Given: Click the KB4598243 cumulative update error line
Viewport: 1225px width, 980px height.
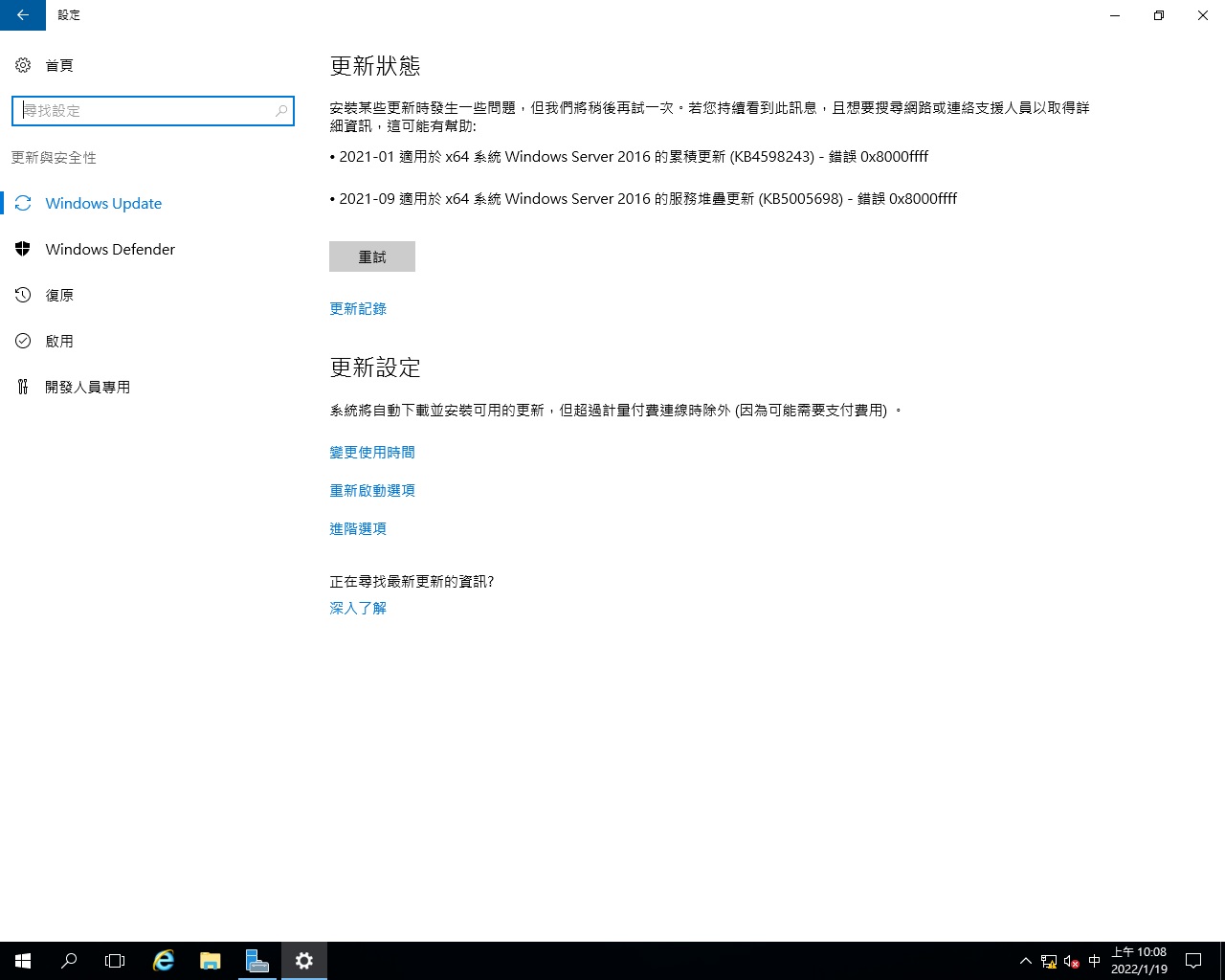Looking at the screenshot, I should tap(629, 157).
